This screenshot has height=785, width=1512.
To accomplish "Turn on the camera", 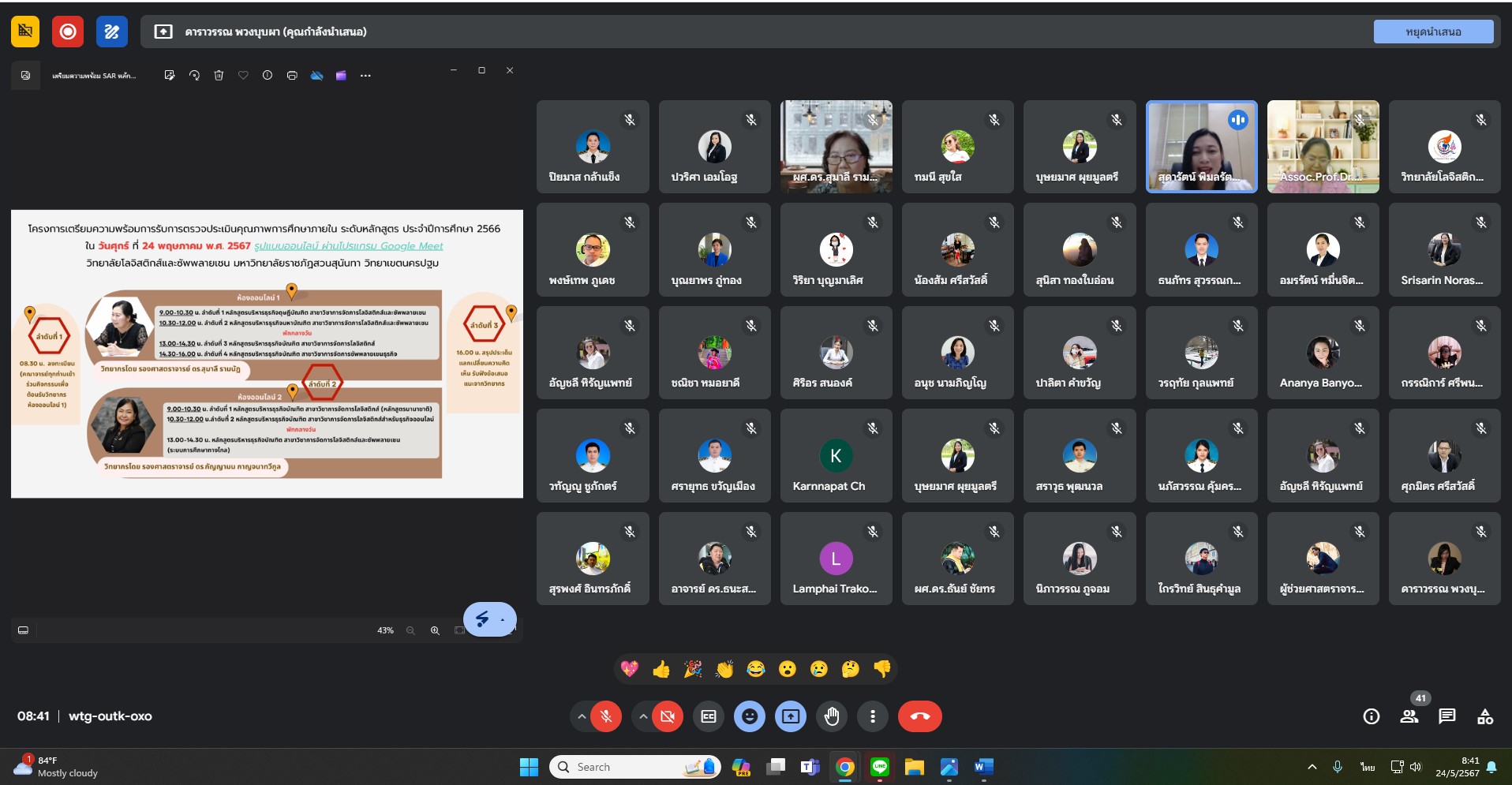I will point(668,716).
